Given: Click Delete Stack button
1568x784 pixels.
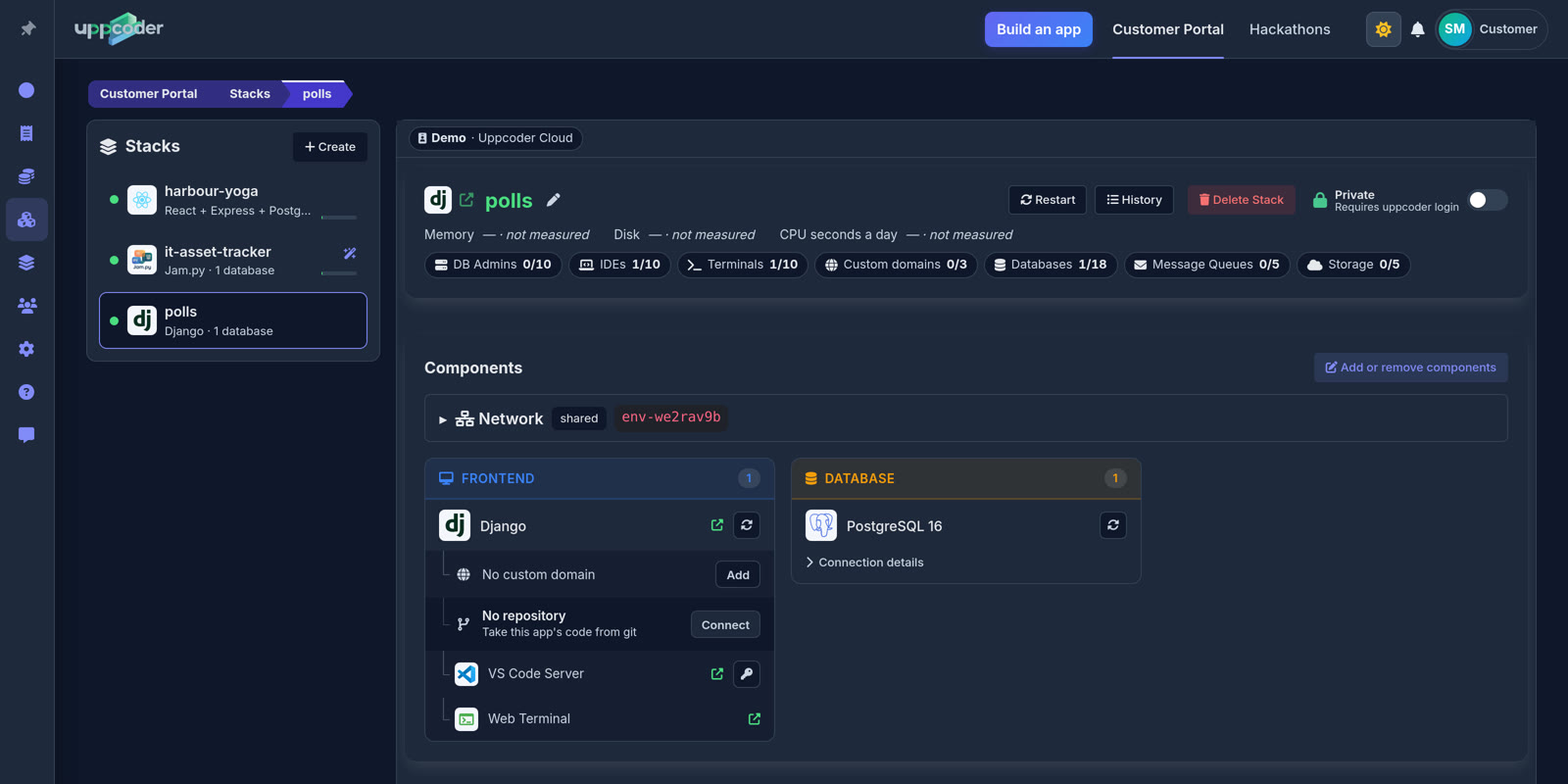Looking at the screenshot, I should 1242,200.
